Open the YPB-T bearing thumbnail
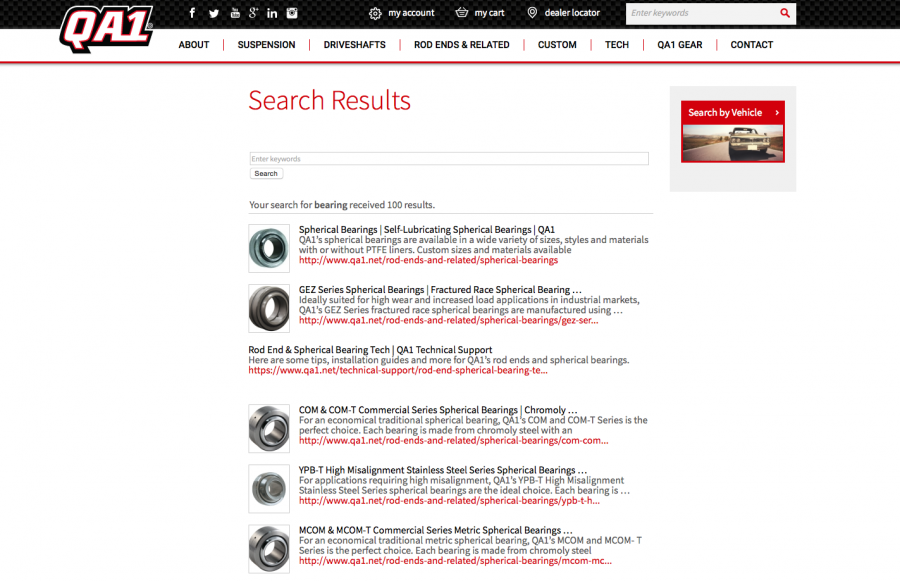The image size is (900, 581). pyautogui.click(x=269, y=489)
